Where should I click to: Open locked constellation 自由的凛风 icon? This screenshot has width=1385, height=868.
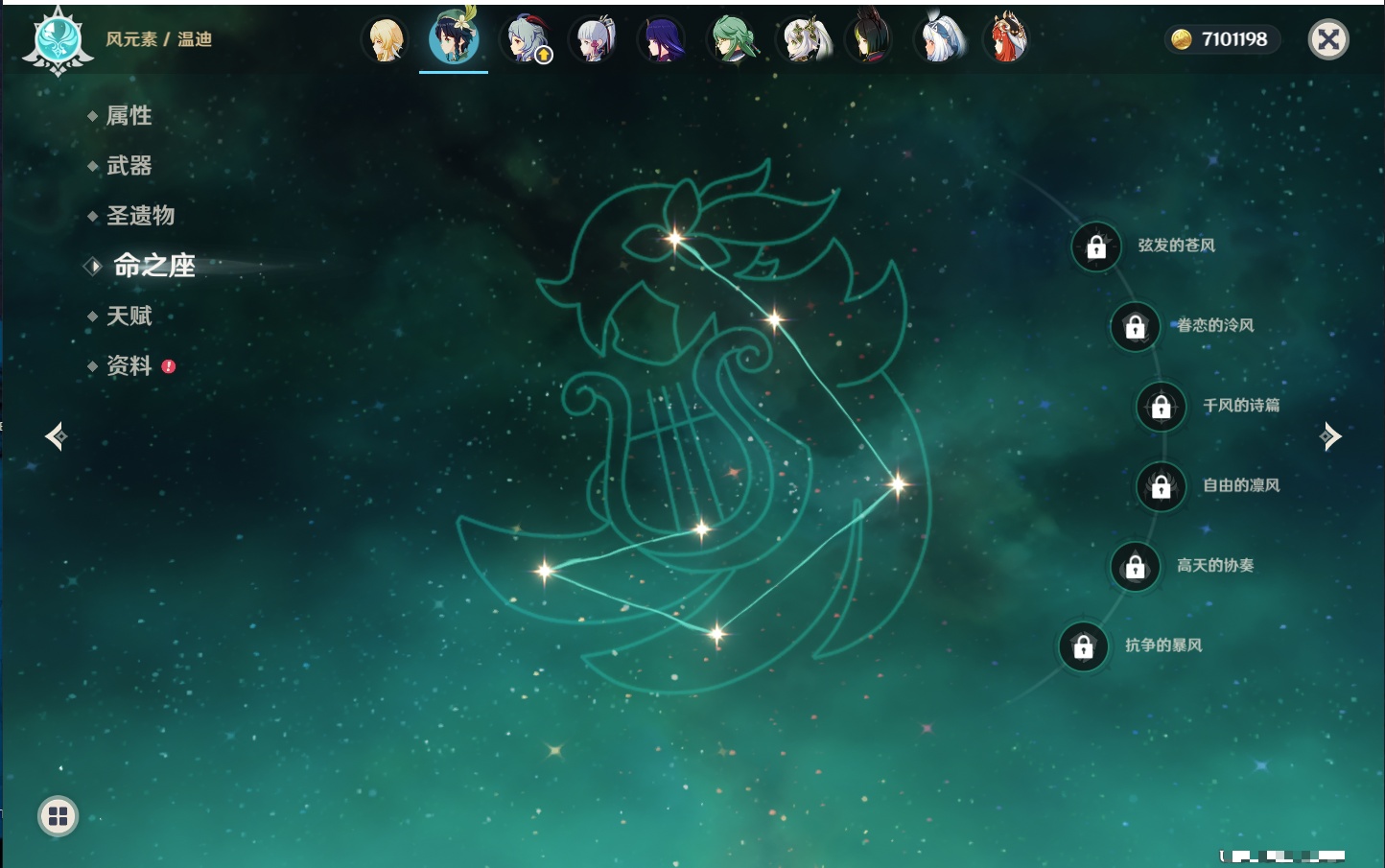coord(1161,486)
